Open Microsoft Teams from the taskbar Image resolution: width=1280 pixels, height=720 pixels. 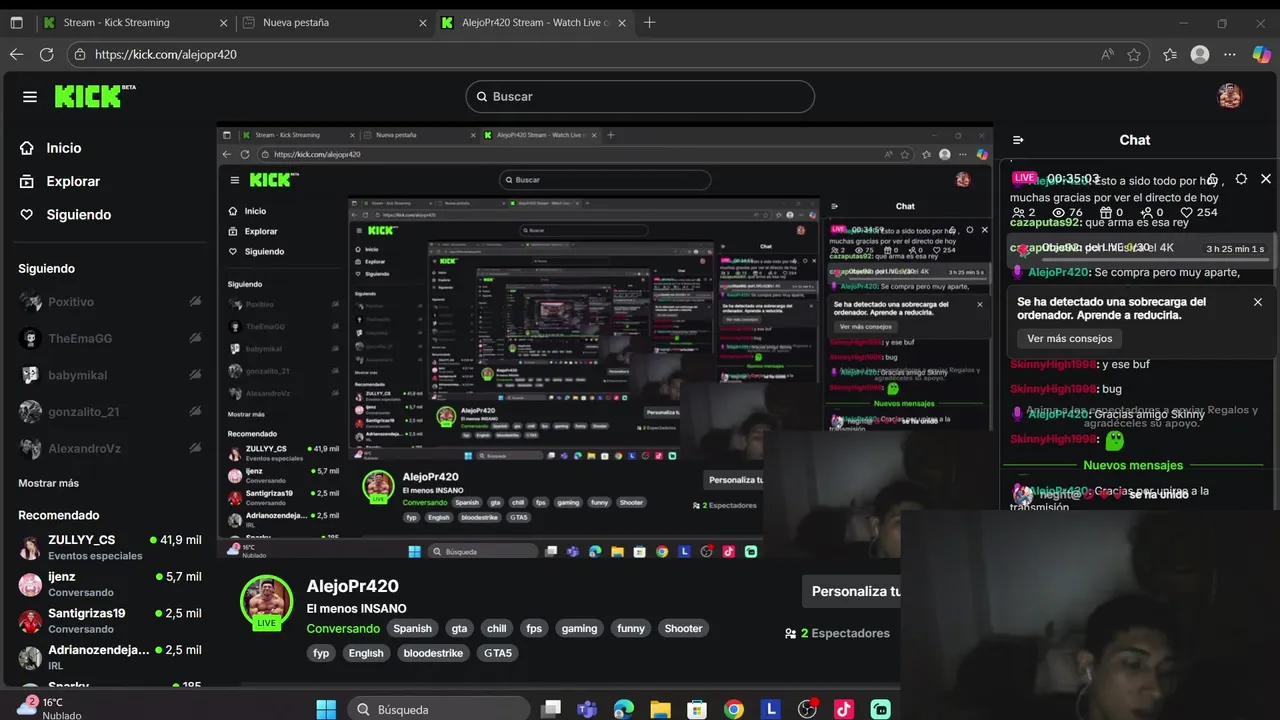[587, 709]
